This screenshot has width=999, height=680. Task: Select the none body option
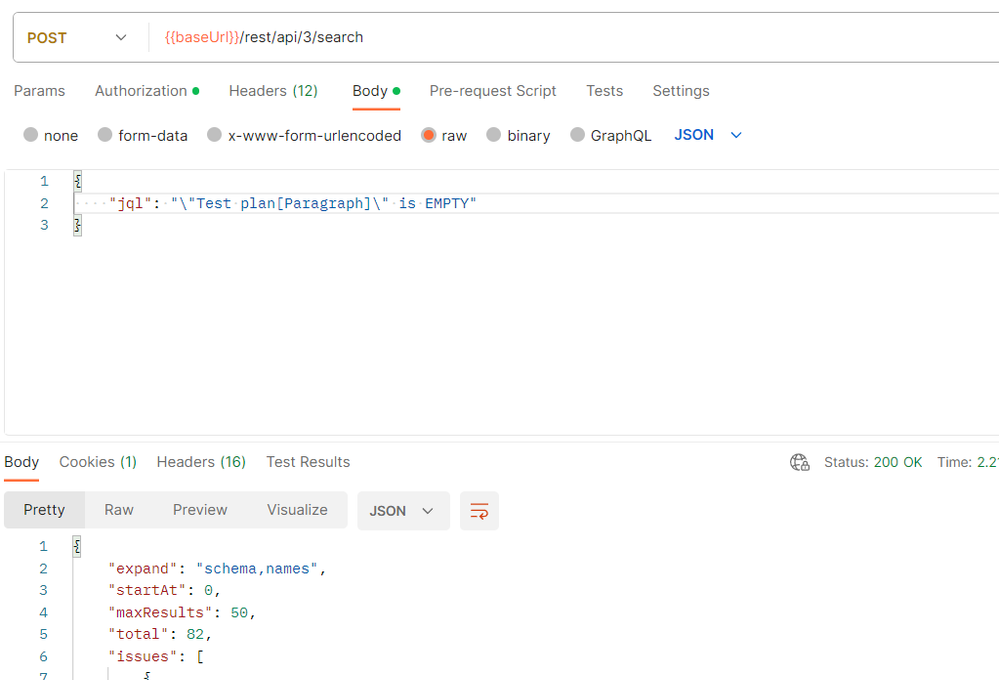50,135
